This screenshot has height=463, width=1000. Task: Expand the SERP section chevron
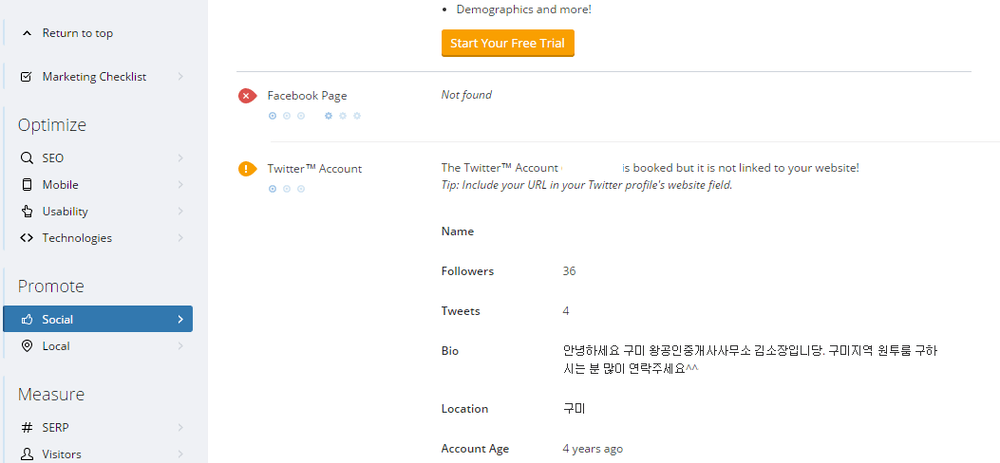click(x=180, y=427)
